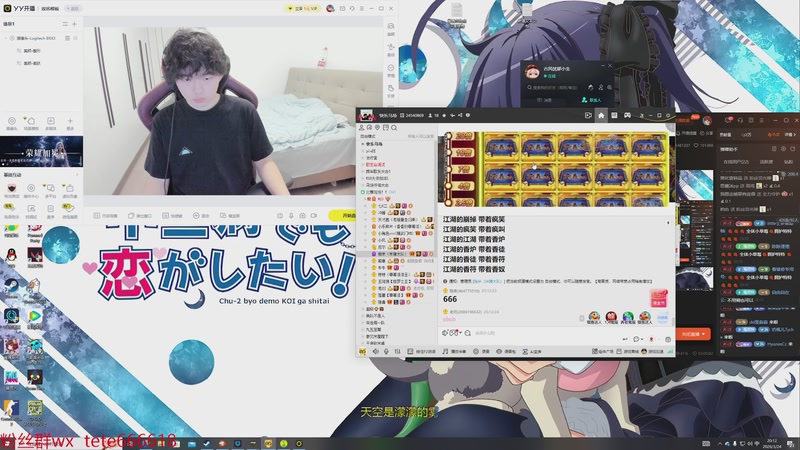Image resolution: width=800 pixels, height=450 pixels.
Task: Go to home tab in YY channel window
Action: coord(601,115)
